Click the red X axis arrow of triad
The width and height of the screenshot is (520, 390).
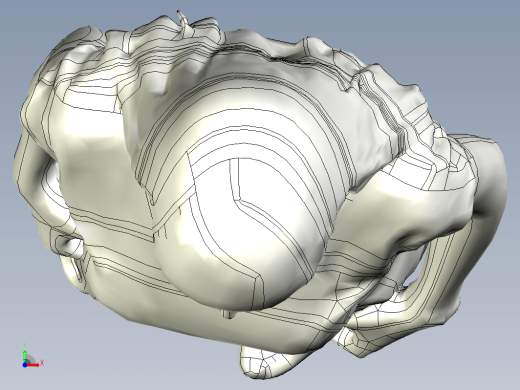33,365
